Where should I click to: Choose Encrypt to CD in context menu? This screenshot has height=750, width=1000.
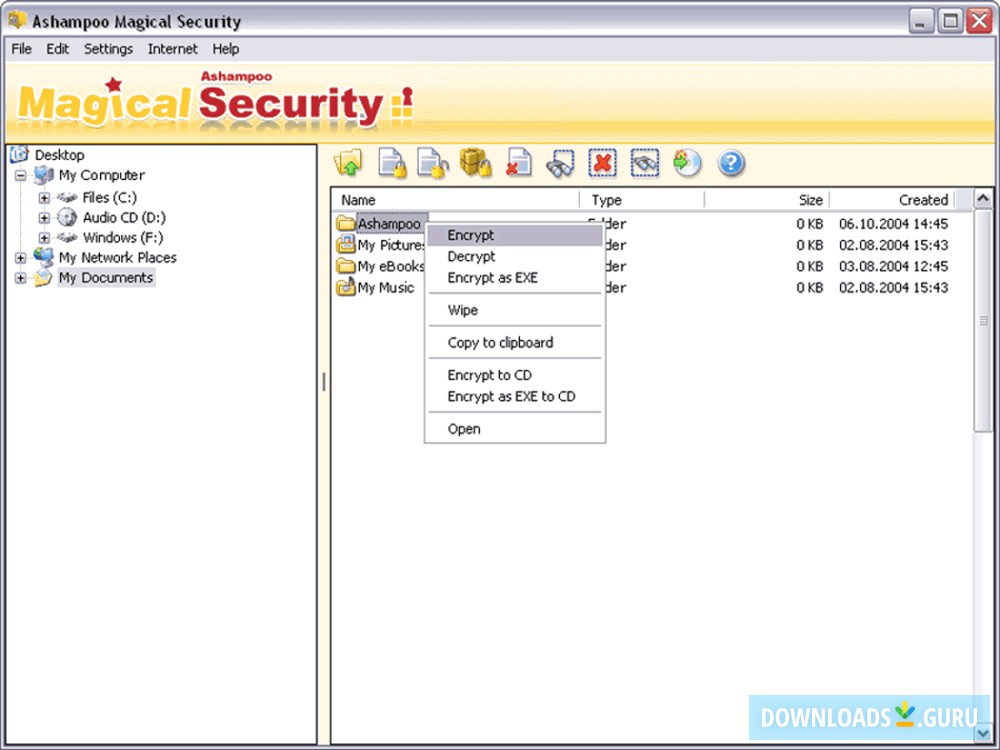(515, 375)
